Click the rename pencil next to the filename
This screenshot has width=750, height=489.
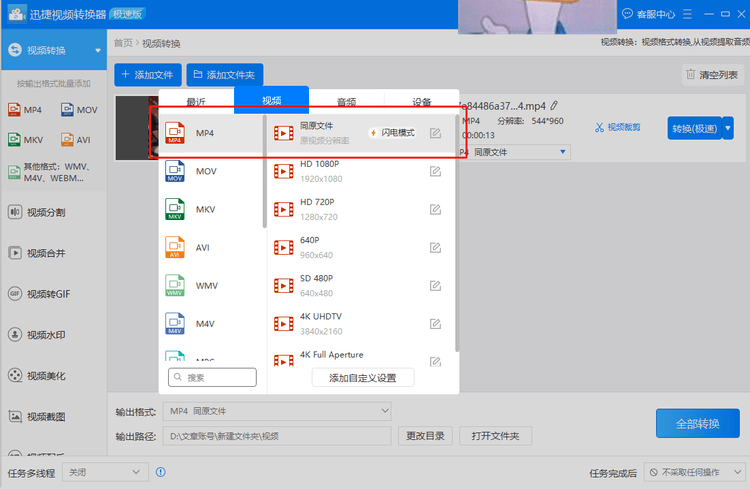coord(554,106)
